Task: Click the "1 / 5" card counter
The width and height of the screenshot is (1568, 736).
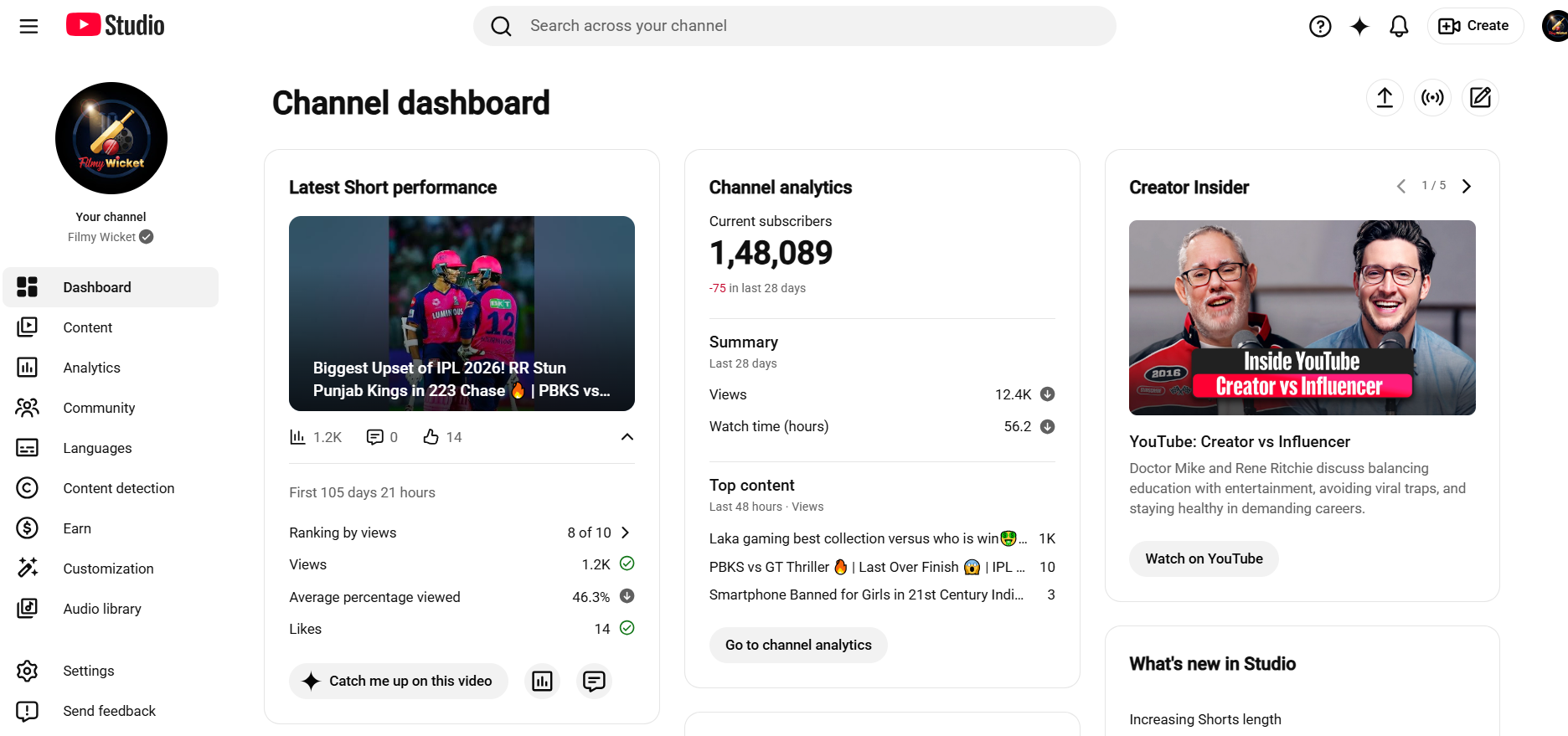Action: pyautogui.click(x=1434, y=186)
